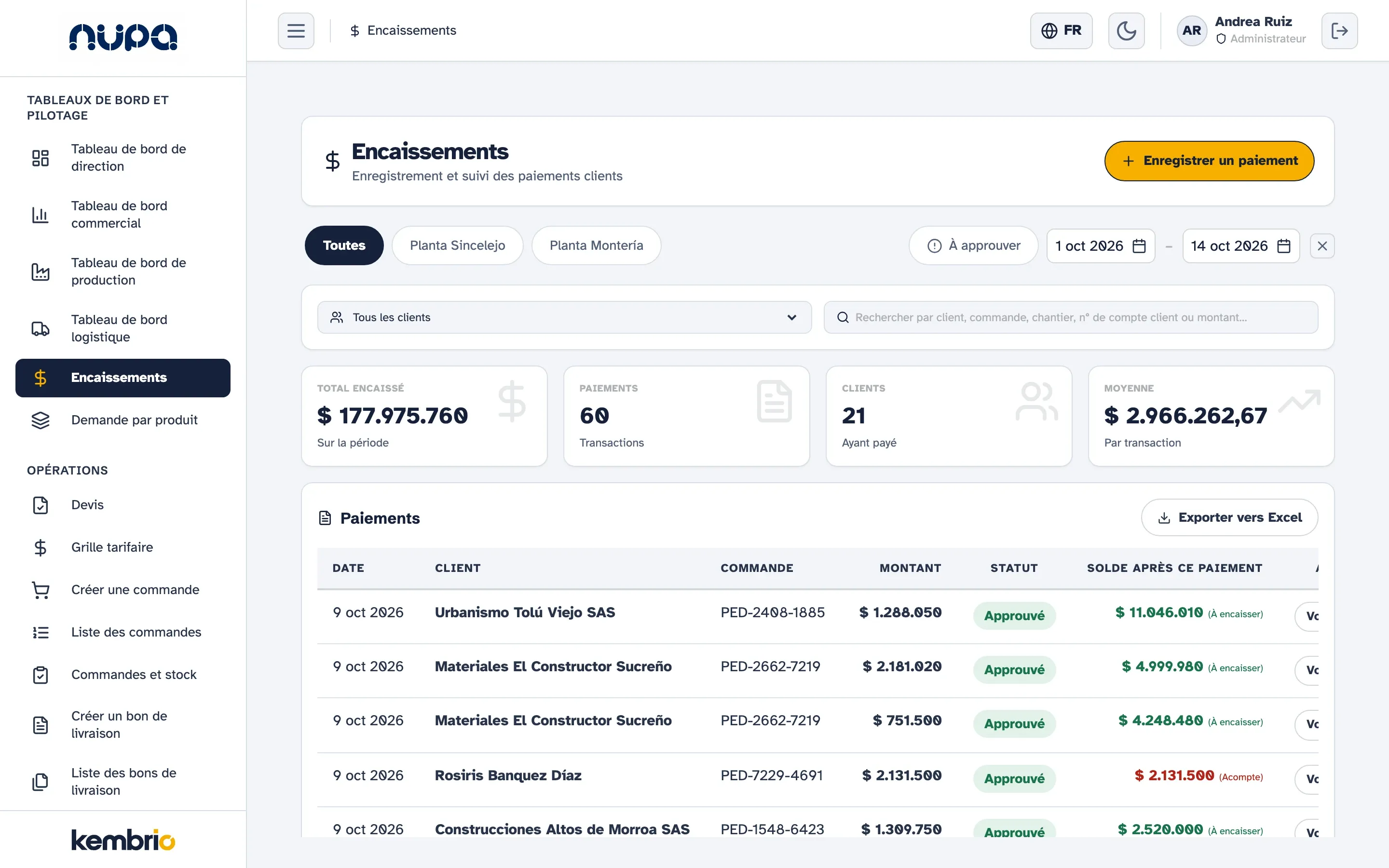1389x868 pixels.
Task: Toggle the sidebar hamburger menu
Action: 296,30
